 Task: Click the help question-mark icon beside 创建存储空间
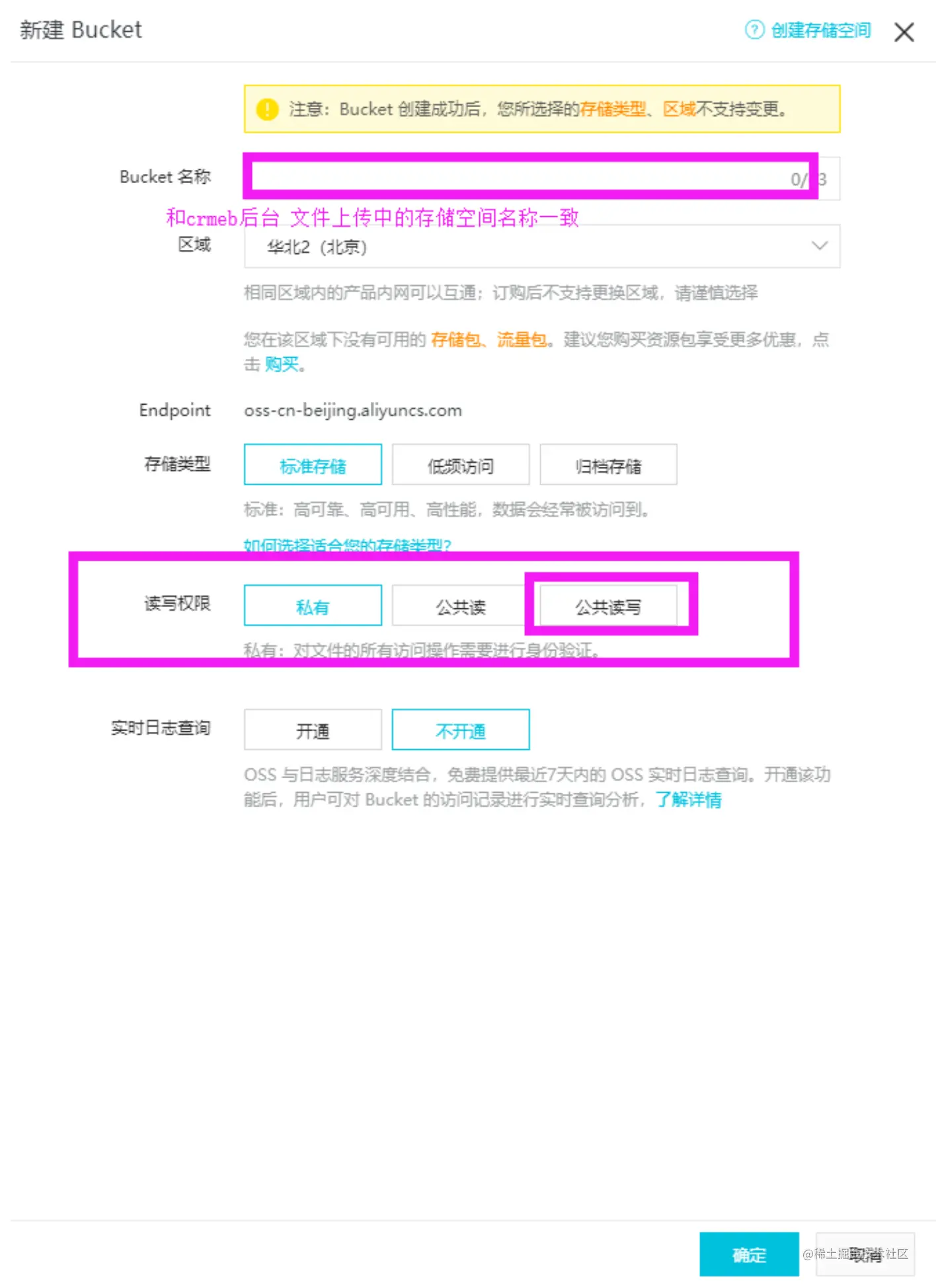tap(754, 30)
